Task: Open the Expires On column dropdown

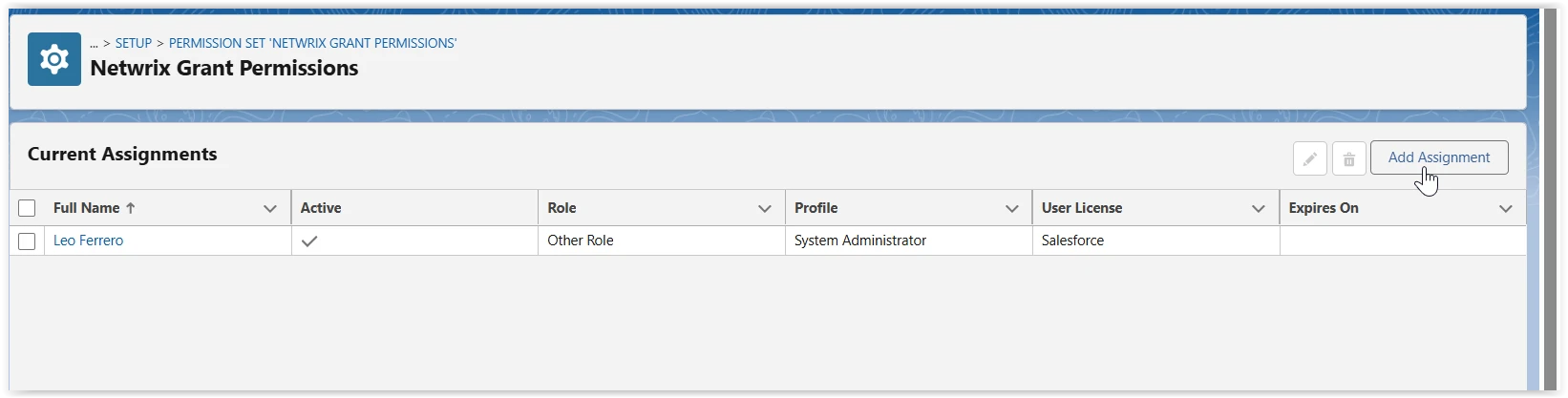Action: [1506, 208]
